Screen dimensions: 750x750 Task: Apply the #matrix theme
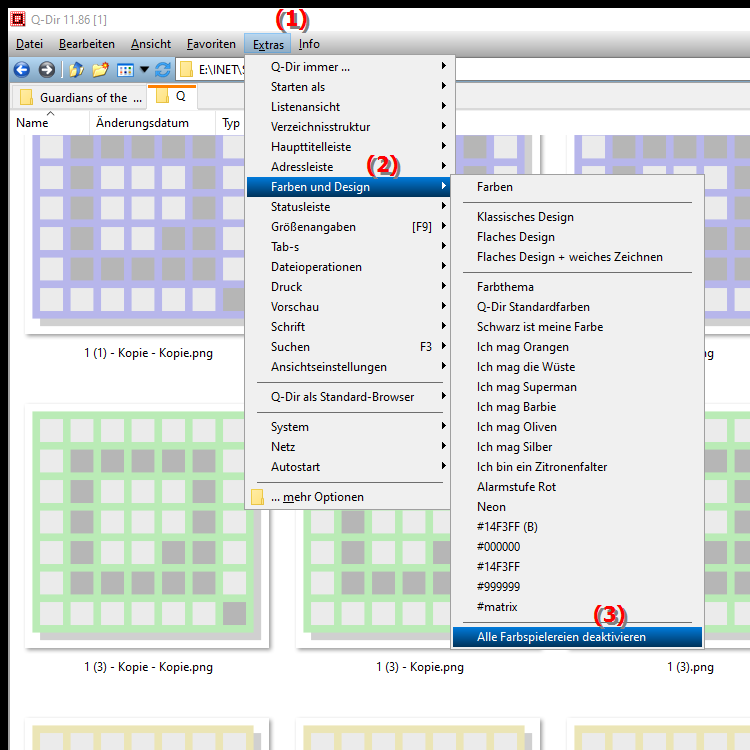coord(577,607)
